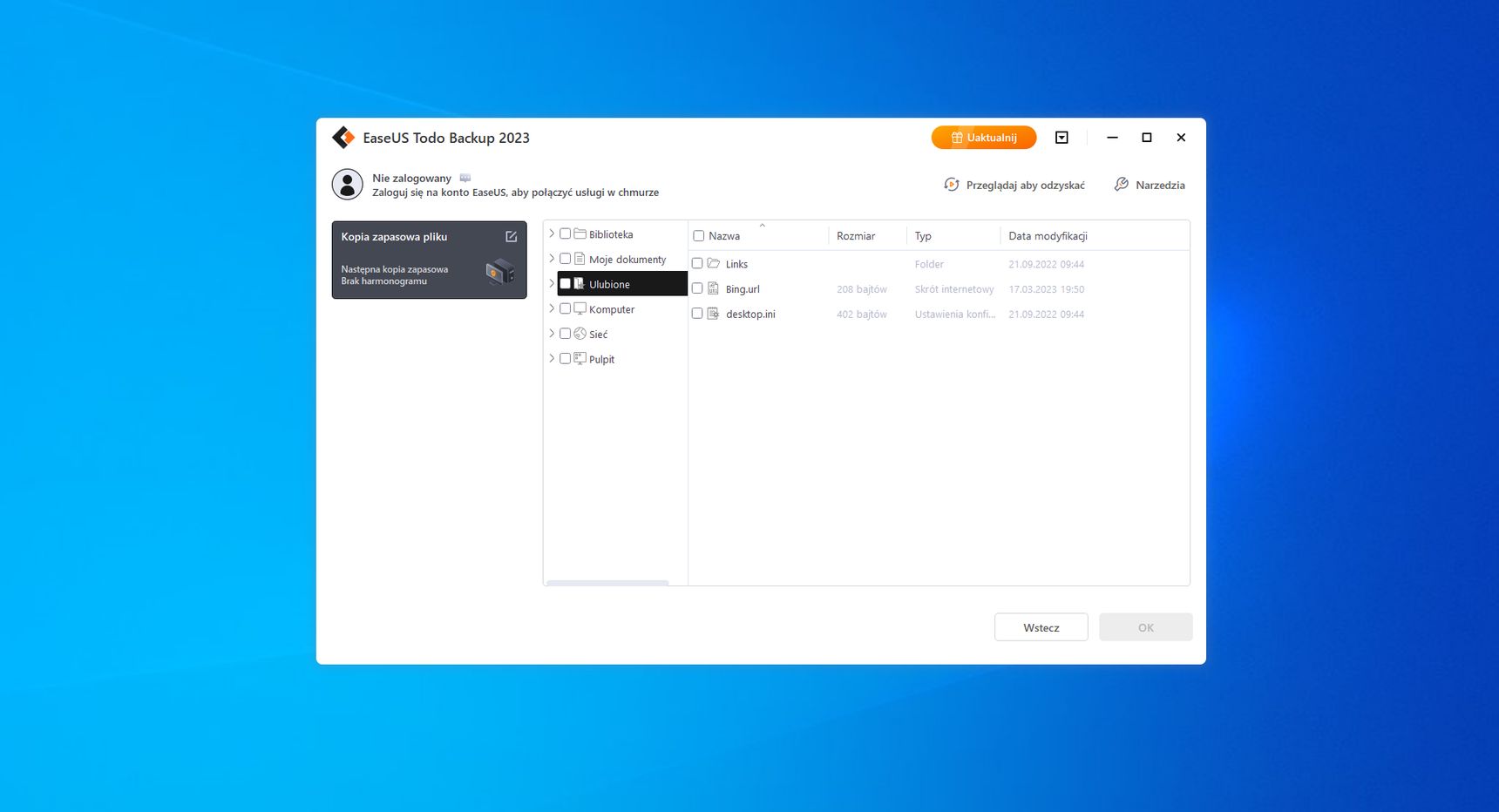Open the dropdown menu icon in title bar
This screenshot has width=1499, height=812.
pyautogui.click(x=1062, y=138)
